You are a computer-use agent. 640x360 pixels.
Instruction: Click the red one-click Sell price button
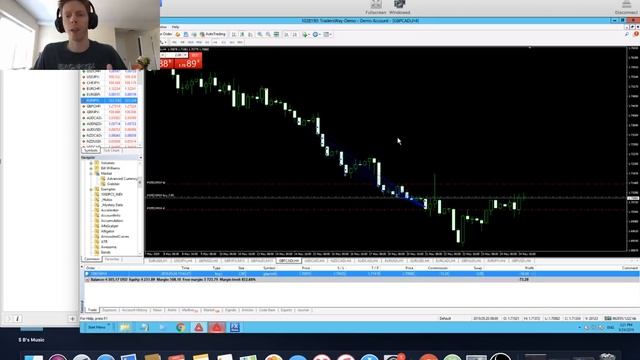[x=166, y=63]
